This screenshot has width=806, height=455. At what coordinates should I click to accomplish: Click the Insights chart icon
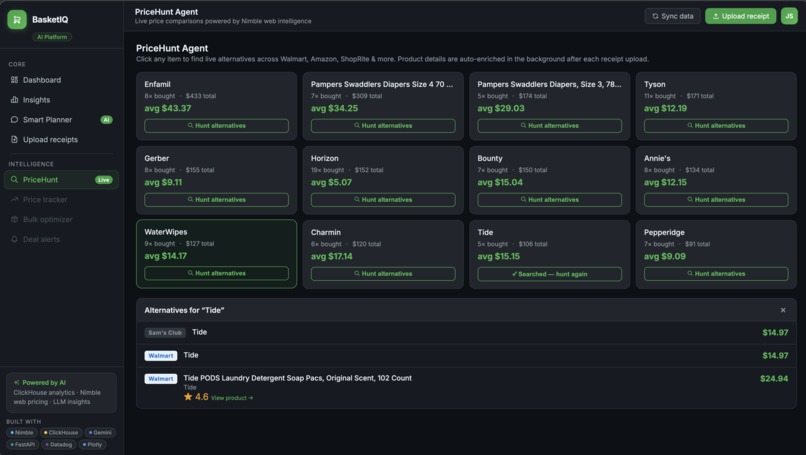14,100
